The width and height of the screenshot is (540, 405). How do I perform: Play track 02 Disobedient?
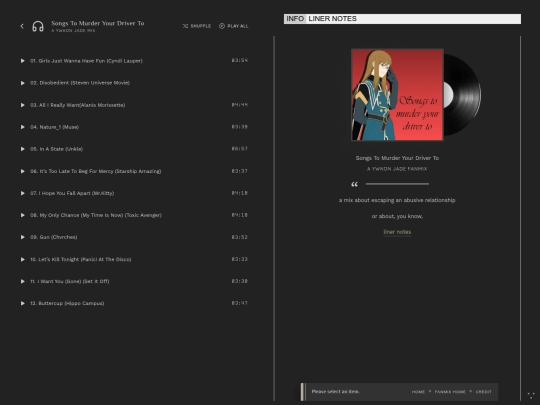tap(22, 83)
